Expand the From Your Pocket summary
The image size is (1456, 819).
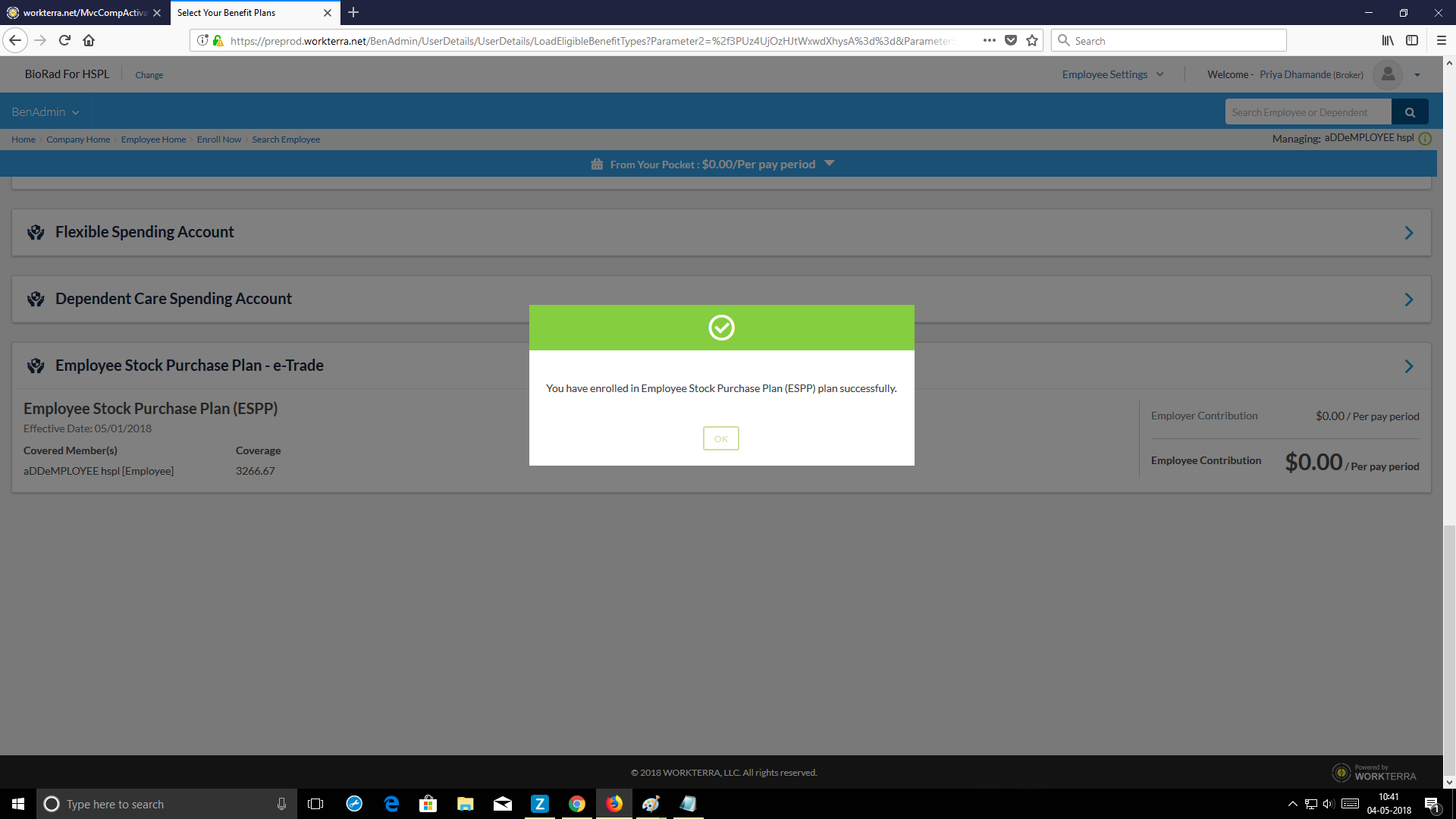click(830, 163)
